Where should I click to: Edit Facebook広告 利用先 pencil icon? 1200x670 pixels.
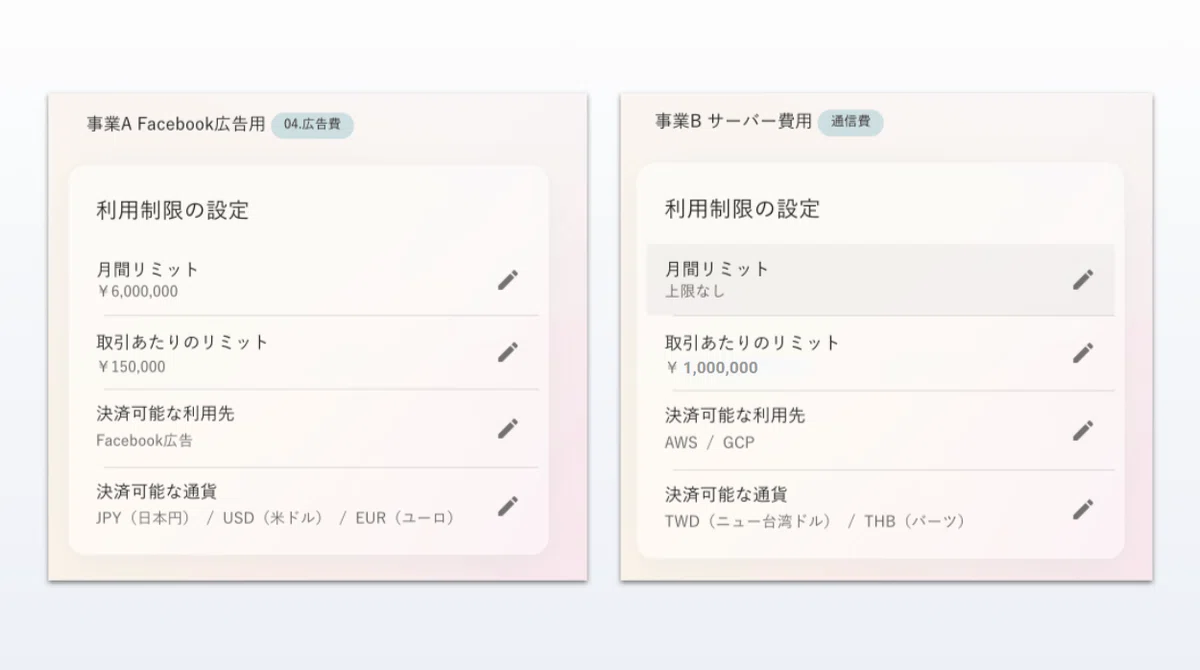(508, 428)
